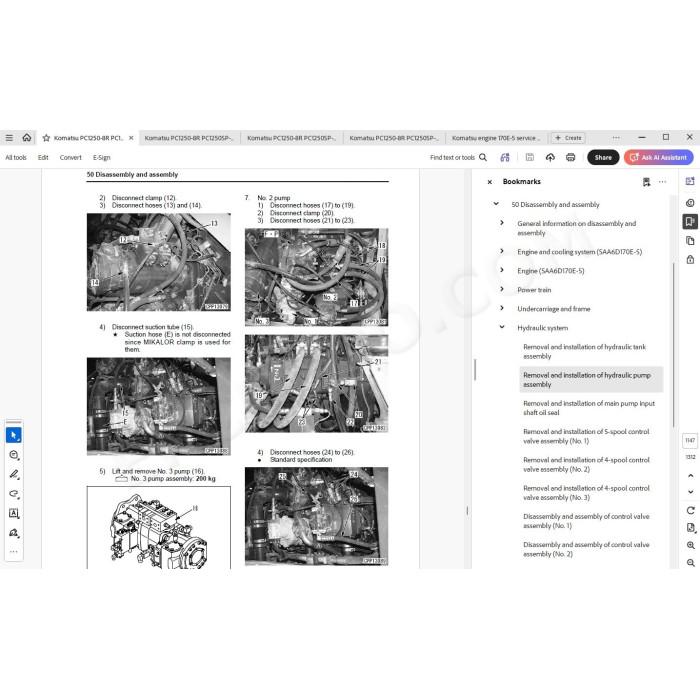Zoom out of the document
This screenshot has width=700, height=700.
(x=691, y=562)
